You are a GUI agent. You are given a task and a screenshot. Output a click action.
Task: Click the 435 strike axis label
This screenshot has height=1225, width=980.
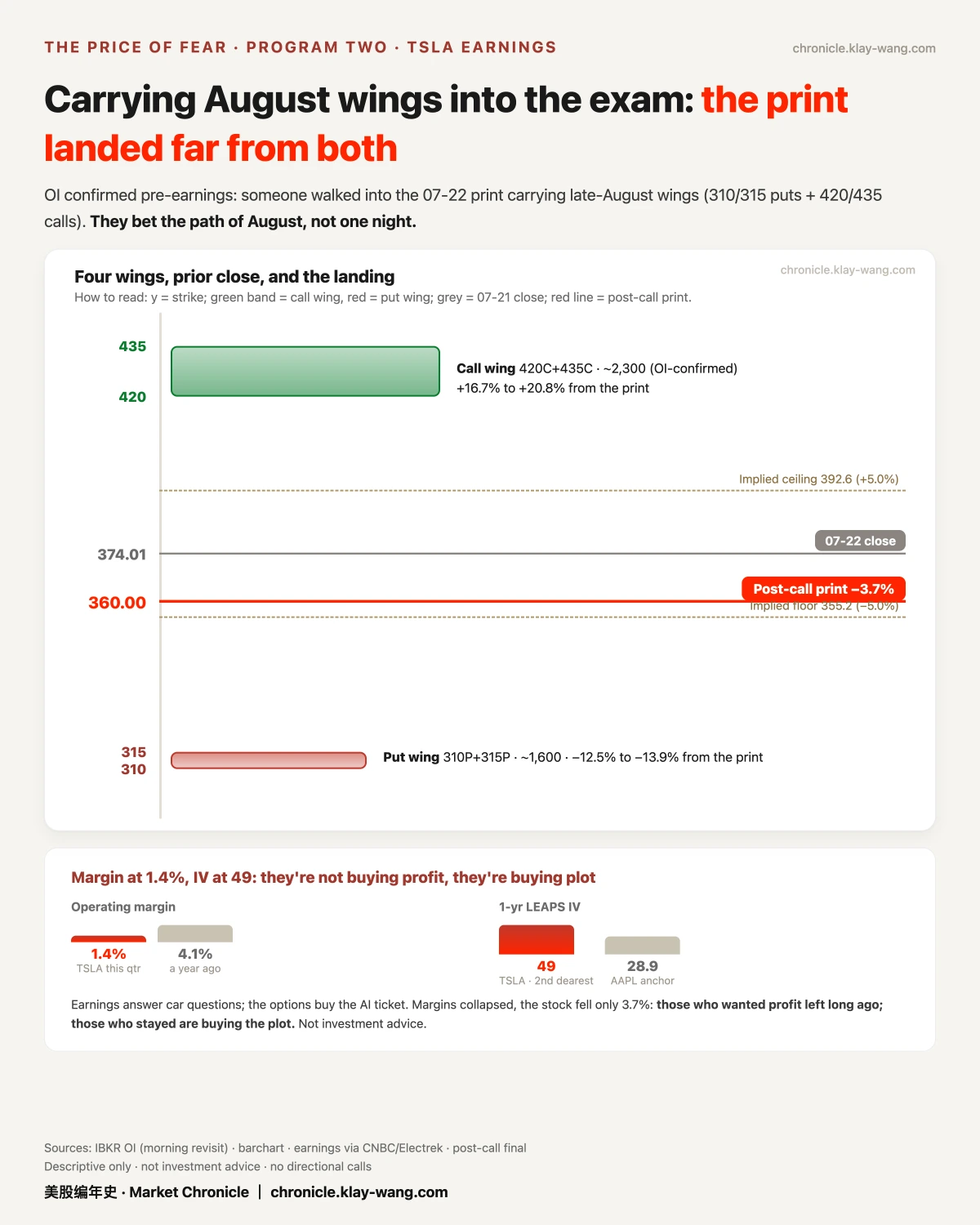(x=132, y=346)
